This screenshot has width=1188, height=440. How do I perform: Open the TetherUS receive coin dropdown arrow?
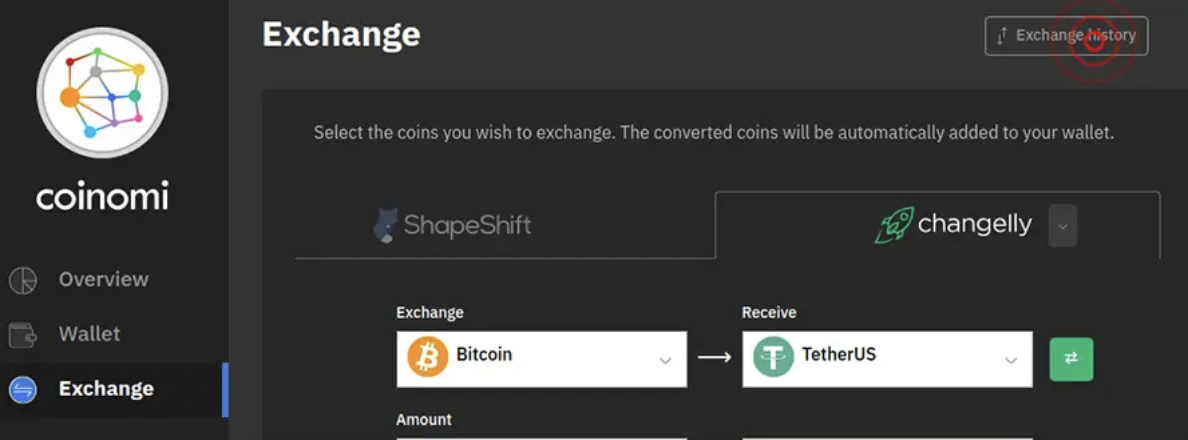point(1011,360)
